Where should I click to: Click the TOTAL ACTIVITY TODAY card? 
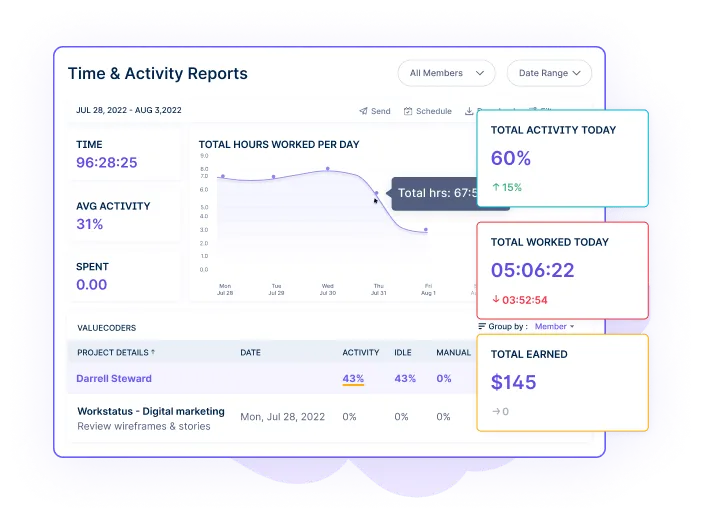563,158
